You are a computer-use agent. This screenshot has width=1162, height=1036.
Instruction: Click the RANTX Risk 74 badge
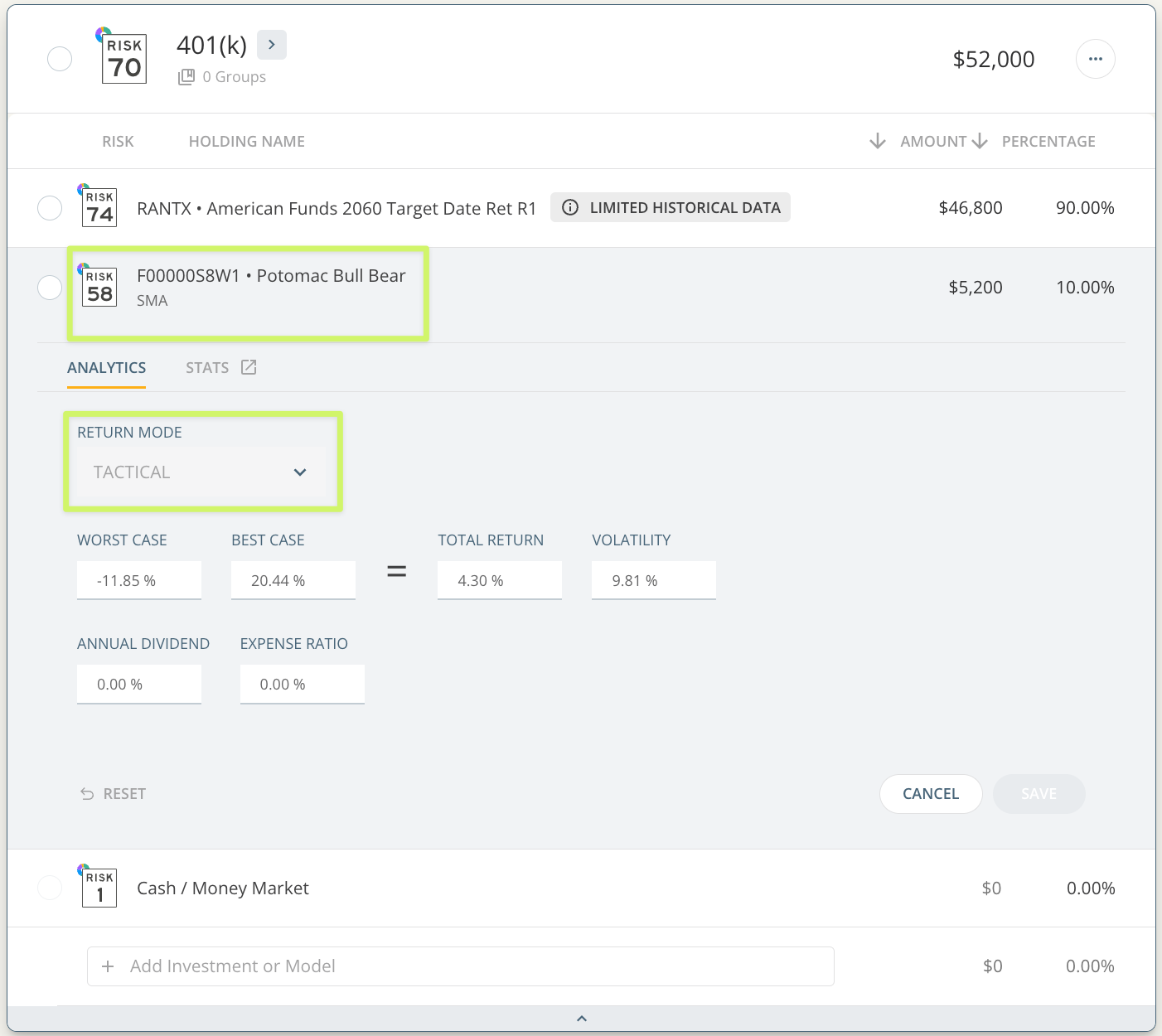99,207
